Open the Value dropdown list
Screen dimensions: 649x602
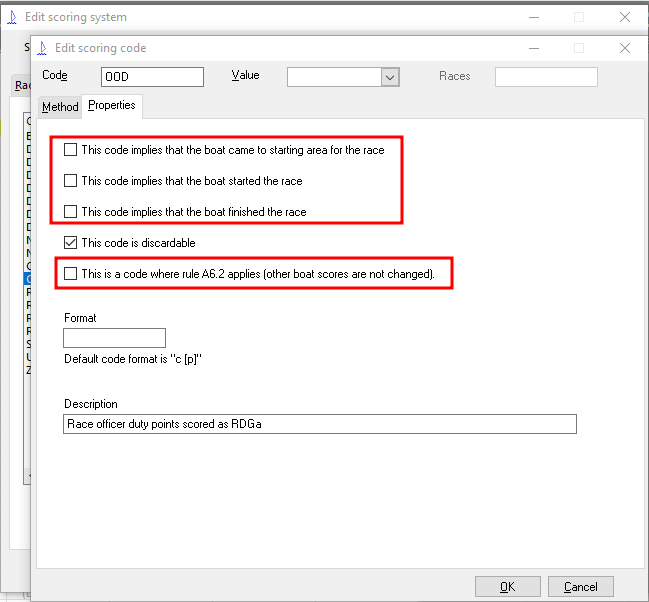pyautogui.click(x=390, y=77)
